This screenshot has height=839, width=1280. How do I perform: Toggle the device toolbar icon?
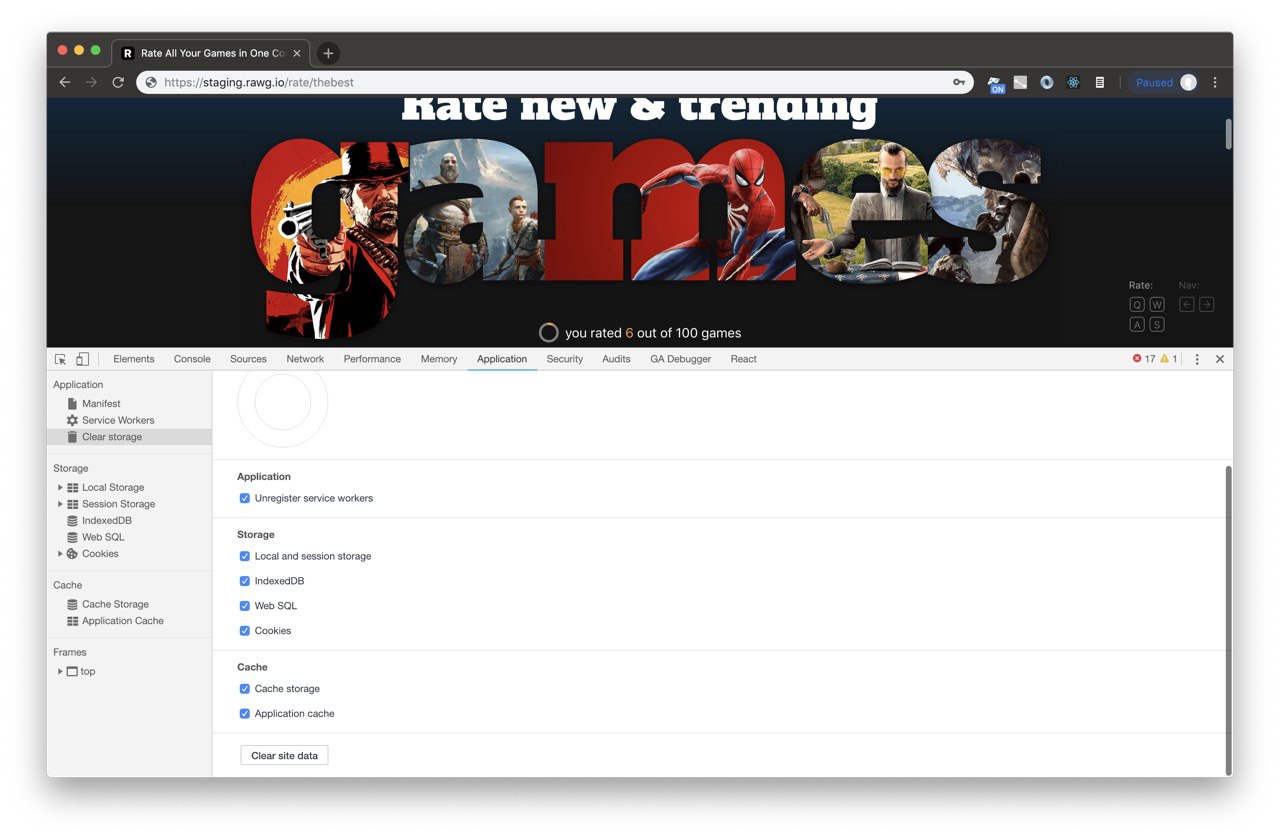click(x=83, y=359)
